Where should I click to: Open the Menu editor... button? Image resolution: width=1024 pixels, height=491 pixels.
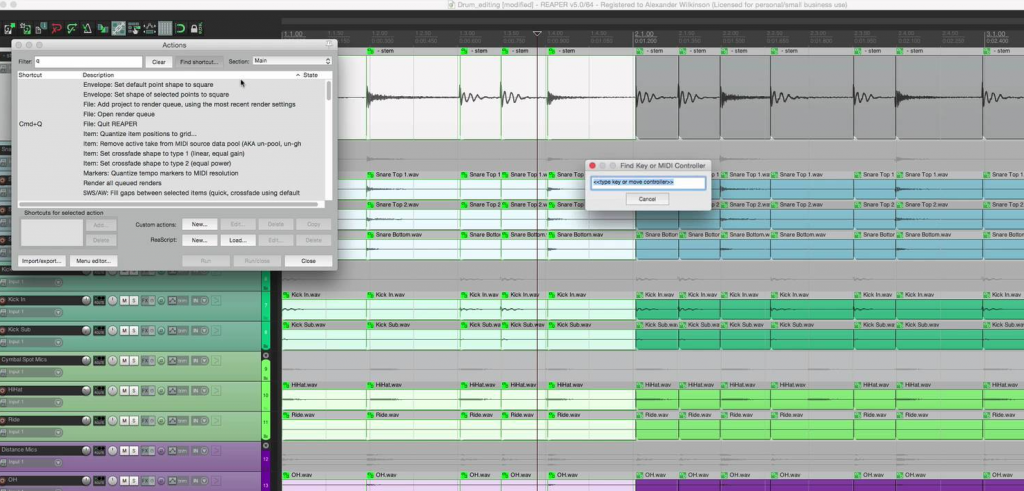coord(93,261)
